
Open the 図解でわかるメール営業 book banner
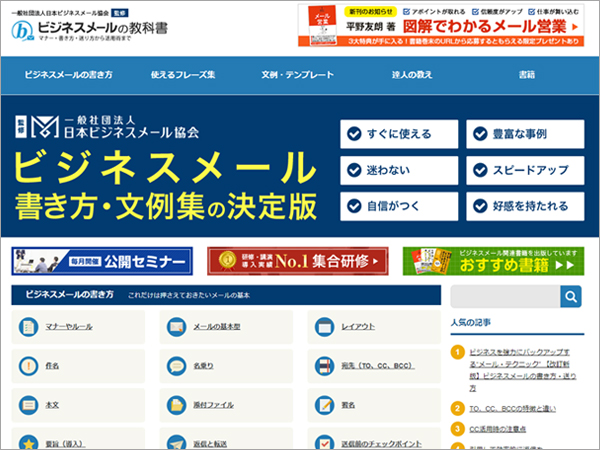441,25
